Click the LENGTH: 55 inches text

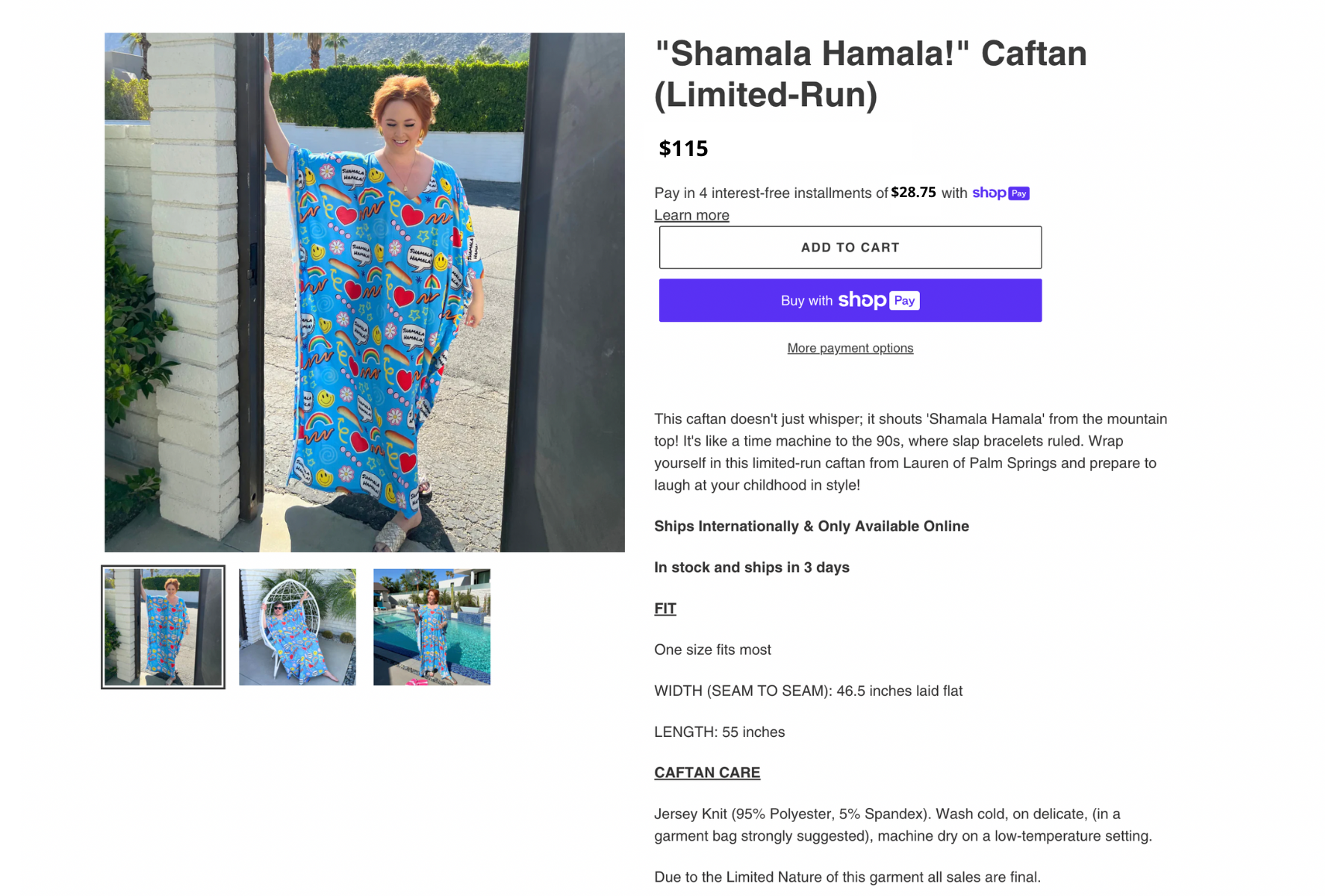(719, 732)
